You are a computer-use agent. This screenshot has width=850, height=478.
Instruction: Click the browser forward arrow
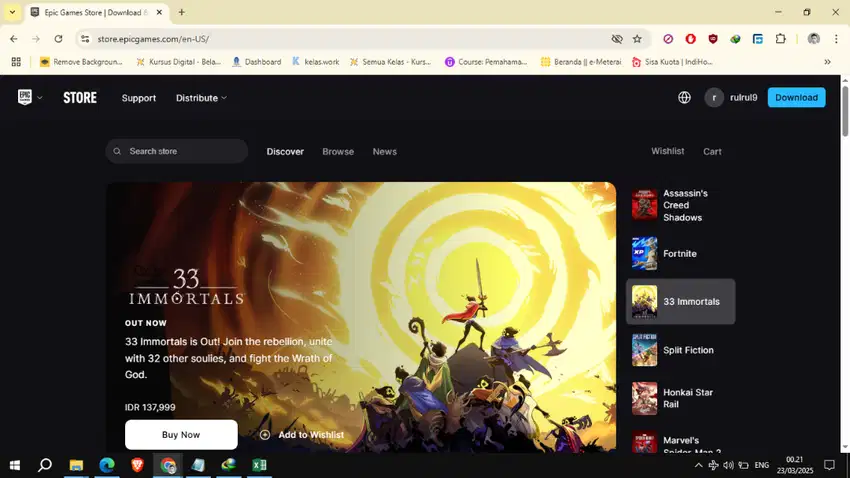point(36,39)
